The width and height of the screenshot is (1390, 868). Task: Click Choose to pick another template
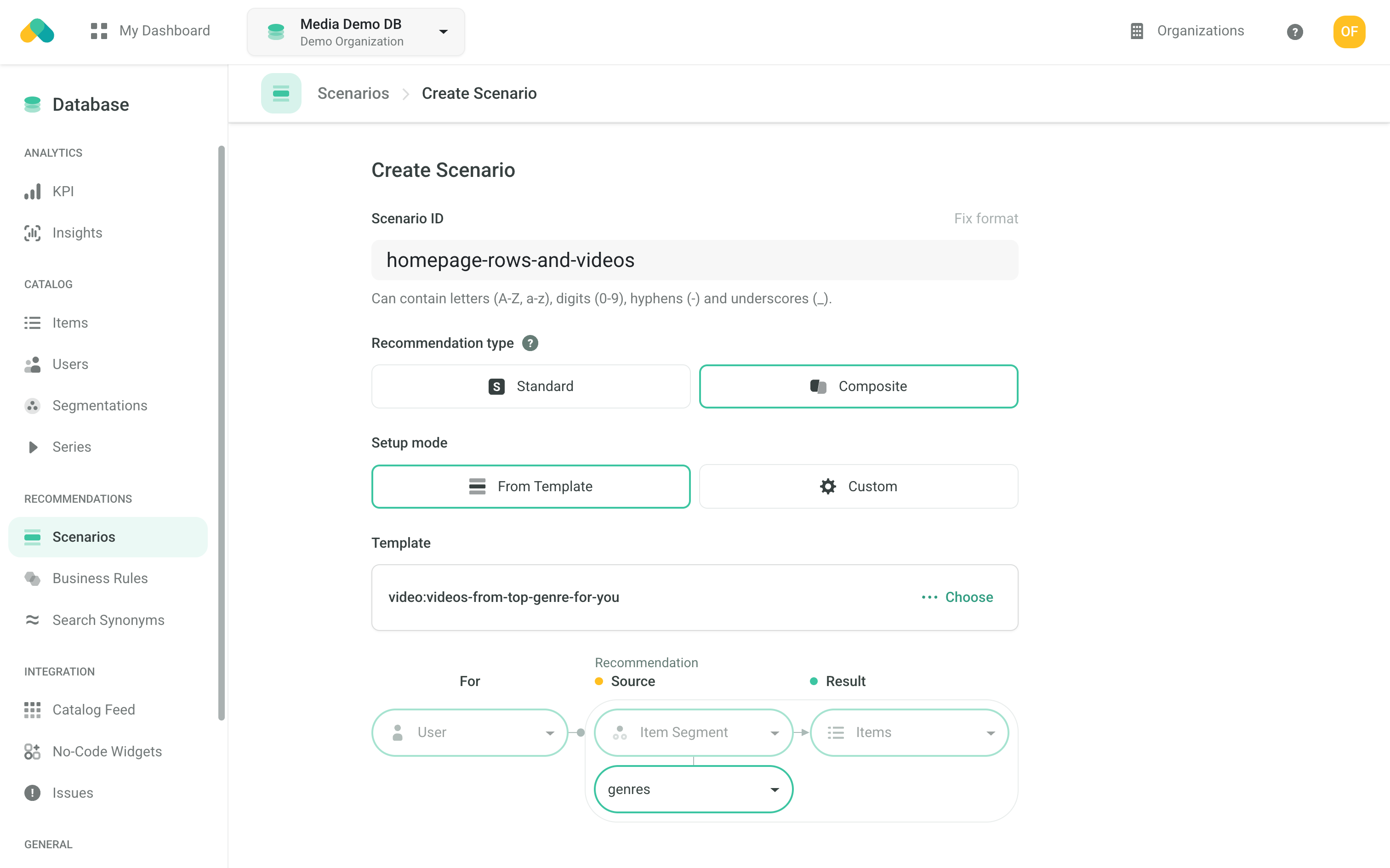pyautogui.click(x=968, y=597)
